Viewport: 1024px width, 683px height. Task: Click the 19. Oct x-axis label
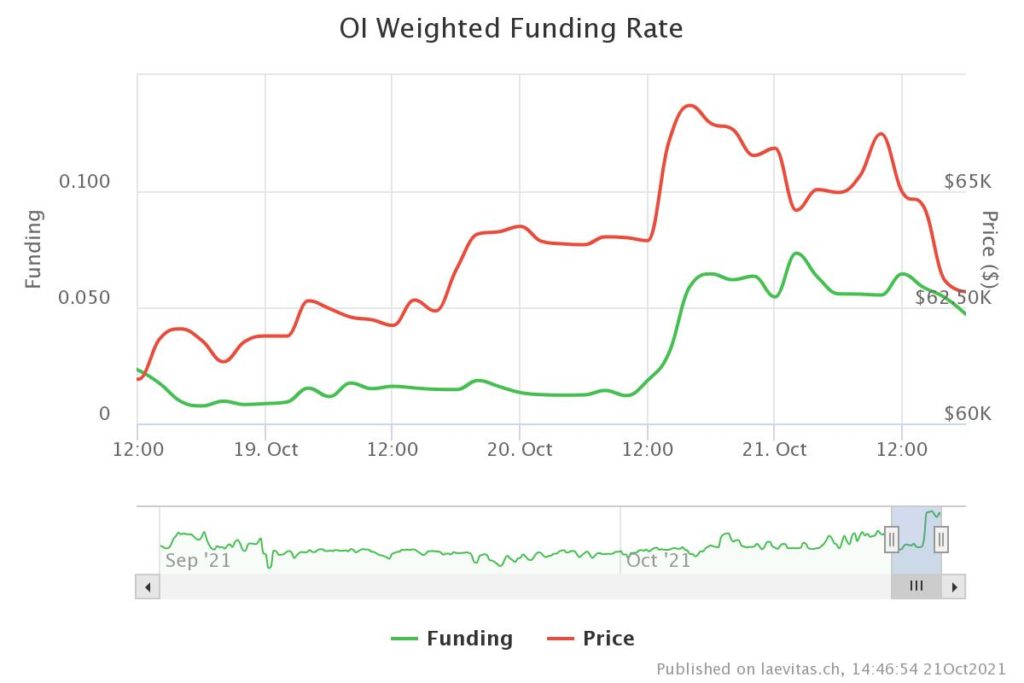(265, 450)
